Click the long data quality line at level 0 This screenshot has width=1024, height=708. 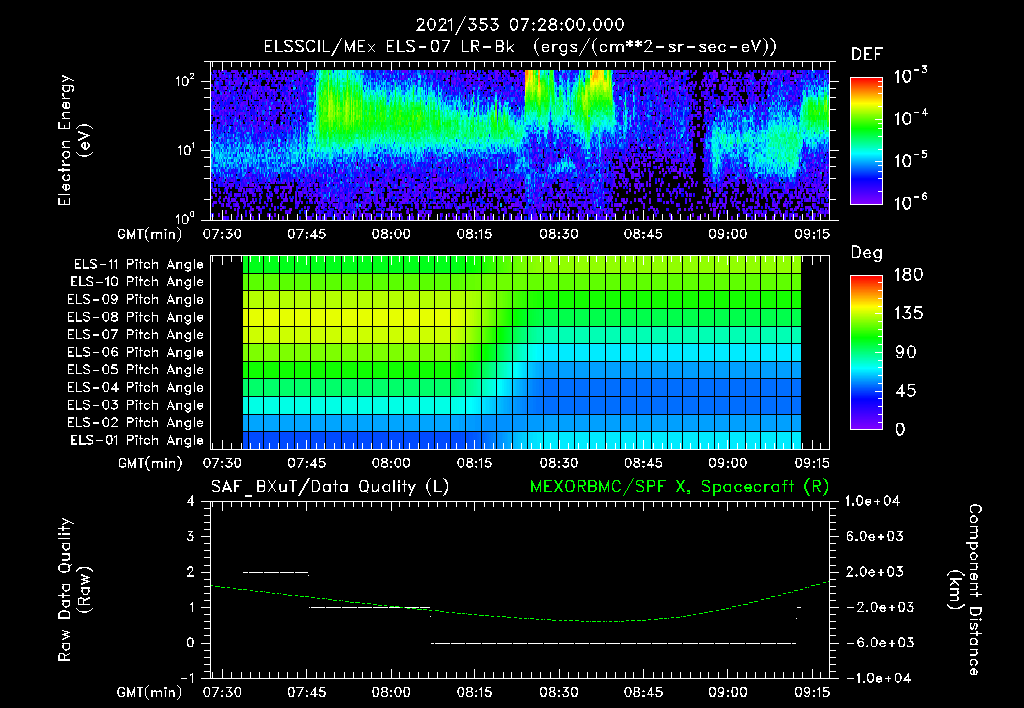[613, 643]
